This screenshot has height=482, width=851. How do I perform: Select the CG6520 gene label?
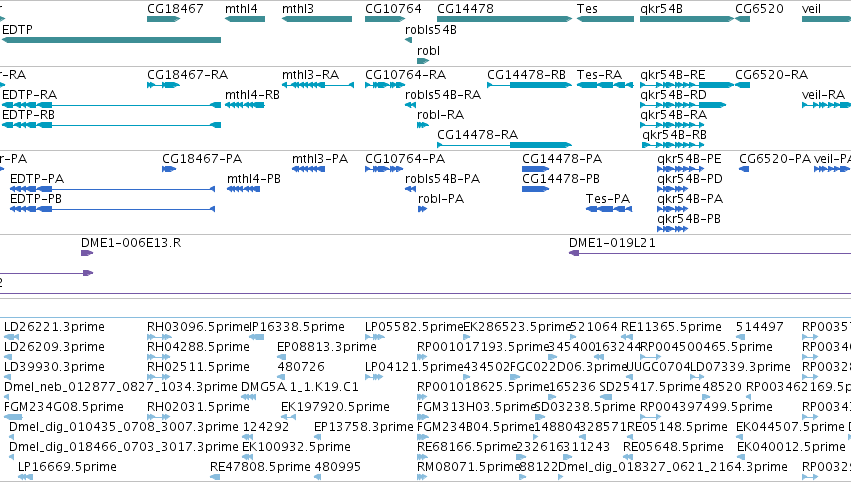(x=759, y=9)
